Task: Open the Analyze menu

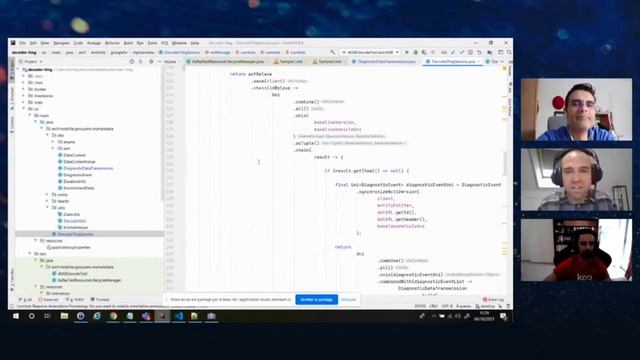Action: [93, 43]
